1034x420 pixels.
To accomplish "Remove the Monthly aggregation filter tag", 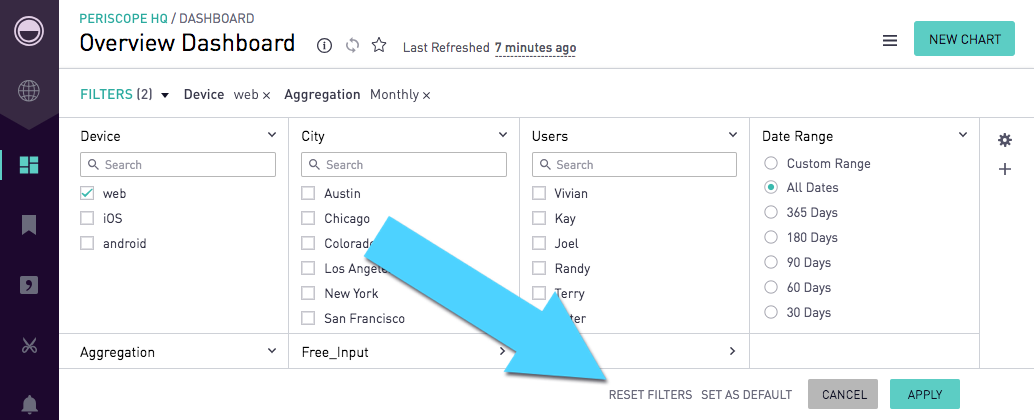I will click(427, 96).
